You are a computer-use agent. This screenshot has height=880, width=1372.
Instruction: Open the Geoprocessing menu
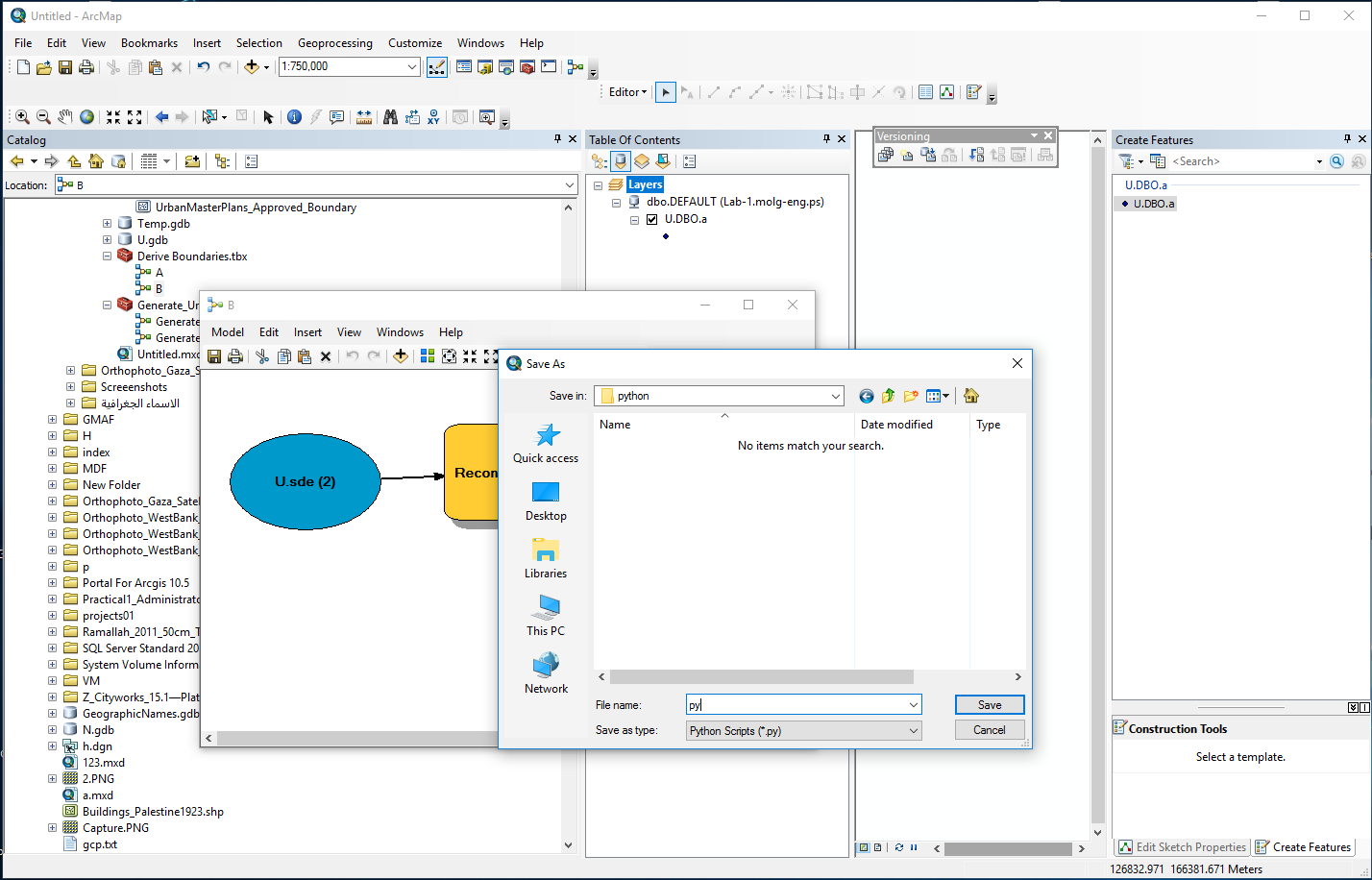coord(335,43)
